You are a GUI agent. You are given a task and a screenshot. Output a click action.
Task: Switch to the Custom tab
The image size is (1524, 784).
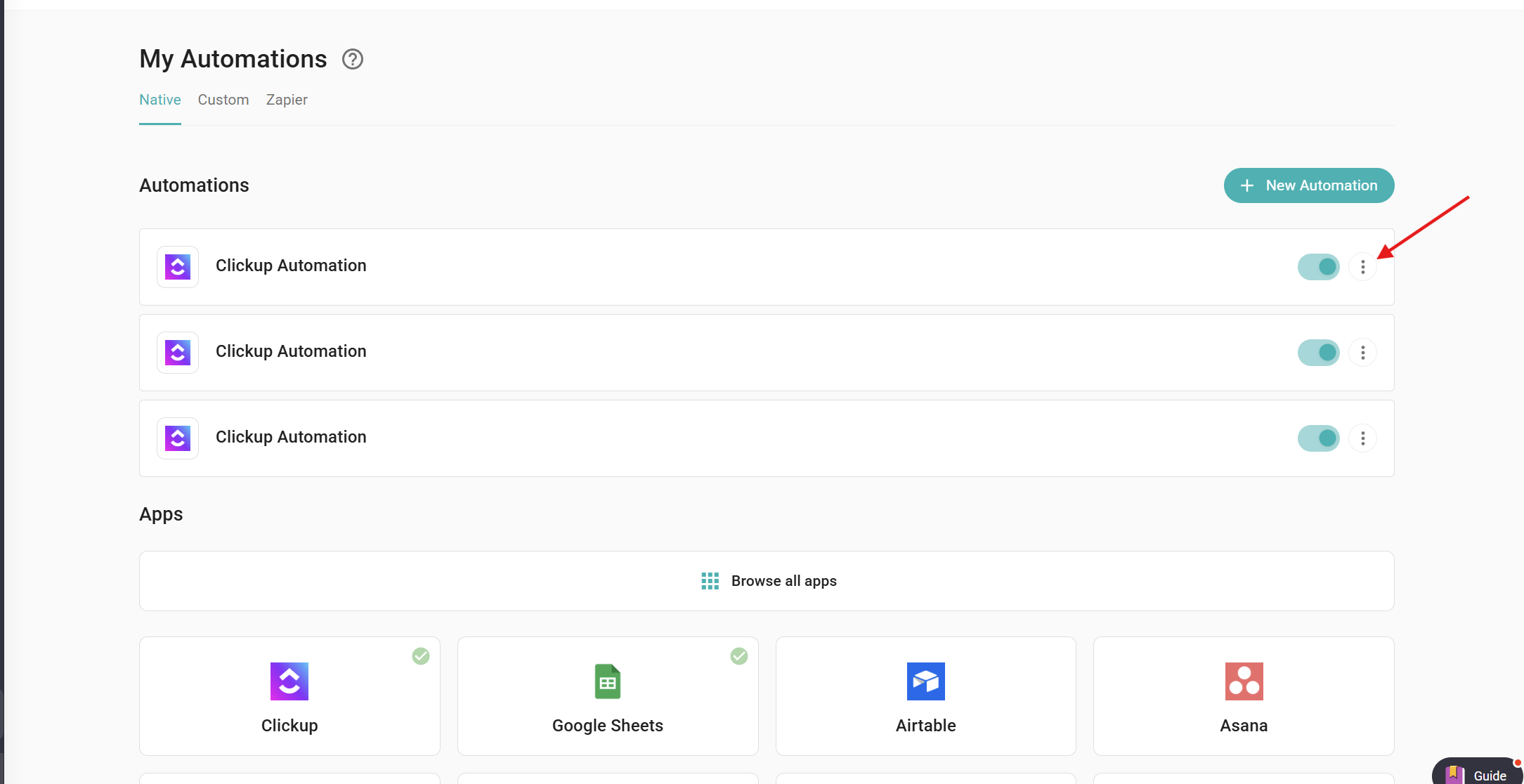click(x=223, y=100)
